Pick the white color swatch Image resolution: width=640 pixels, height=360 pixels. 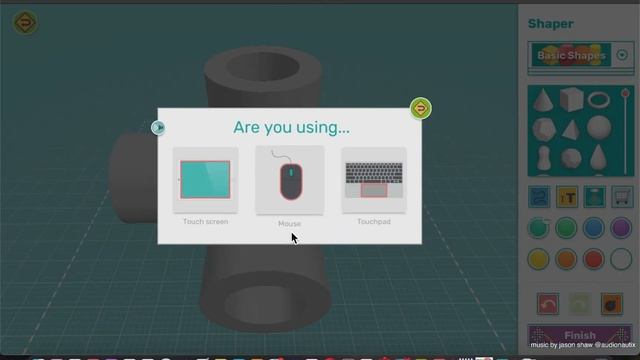[x=621, y=259]
